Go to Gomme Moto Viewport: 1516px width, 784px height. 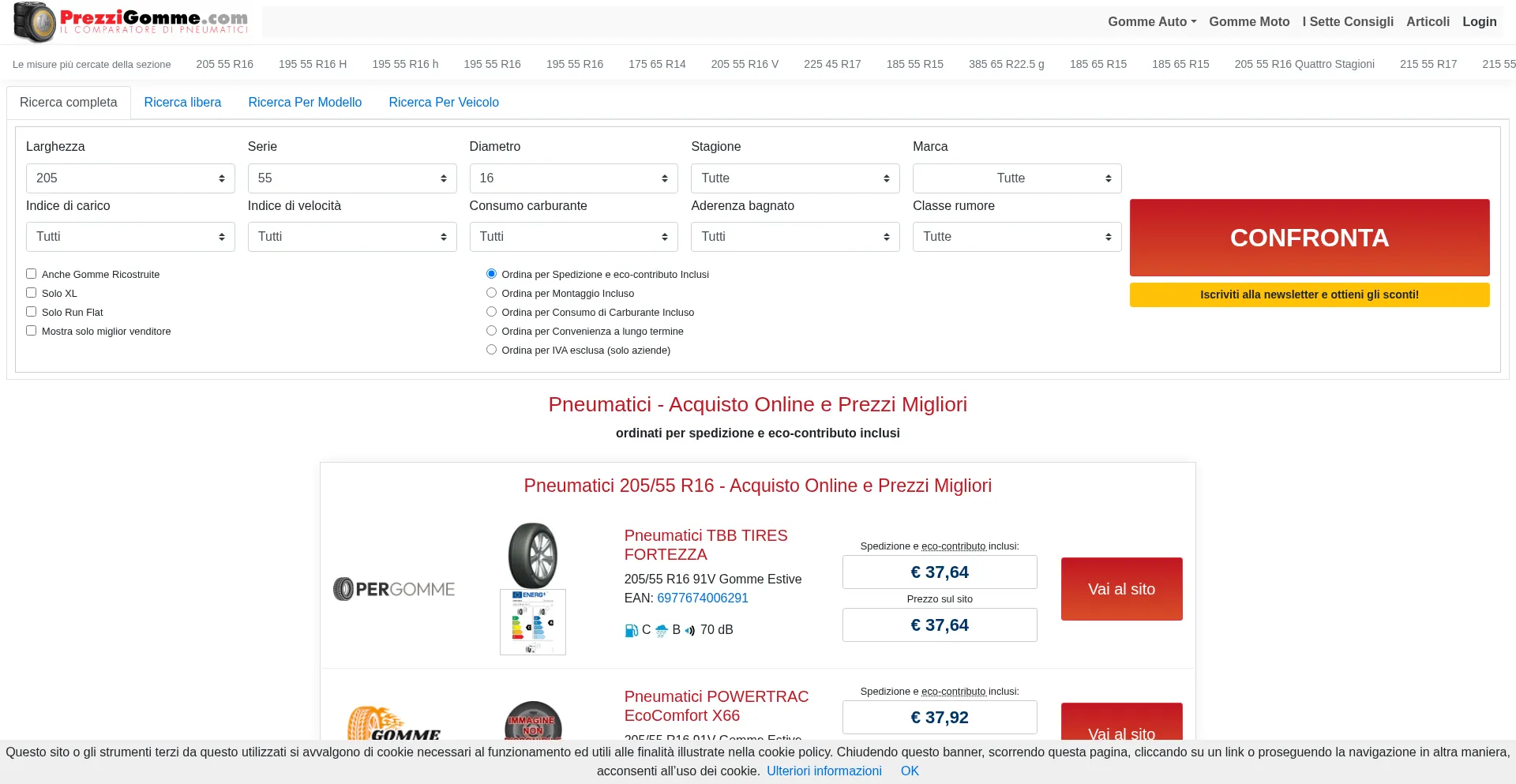click(x=1249, y=22)
